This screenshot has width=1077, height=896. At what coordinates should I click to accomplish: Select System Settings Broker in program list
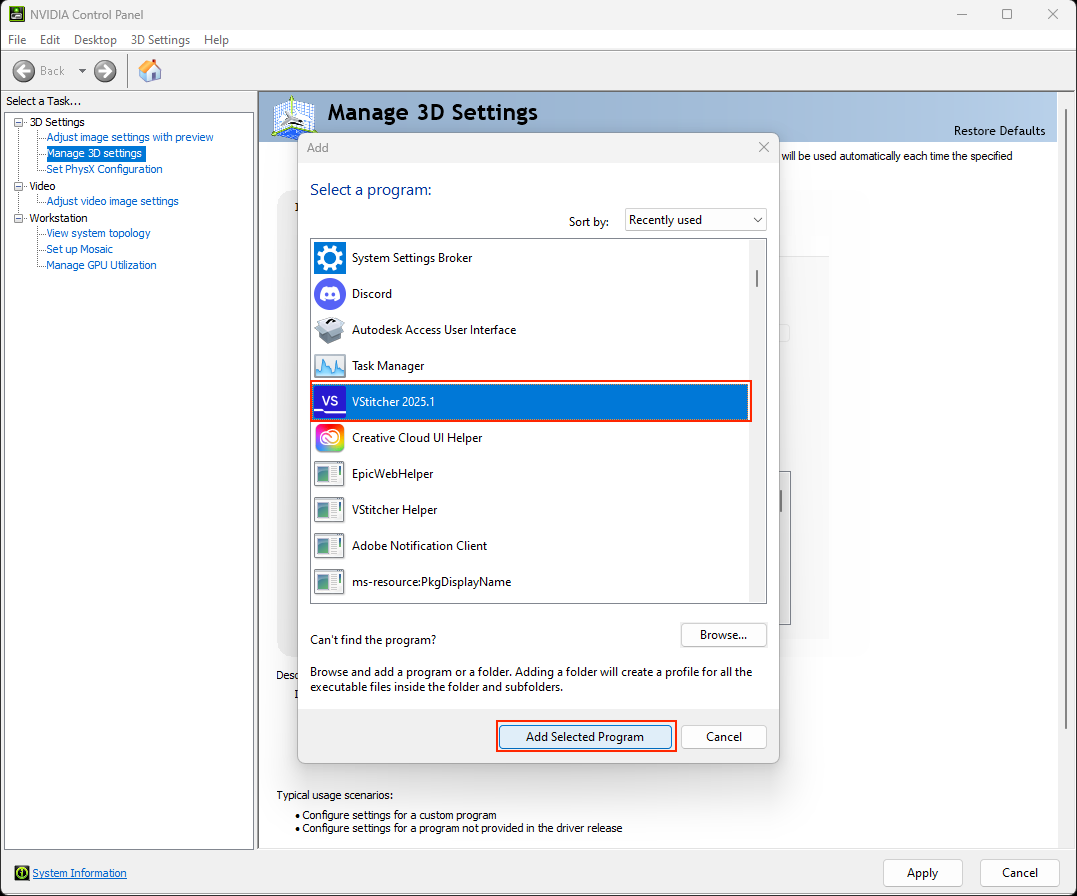530,258
